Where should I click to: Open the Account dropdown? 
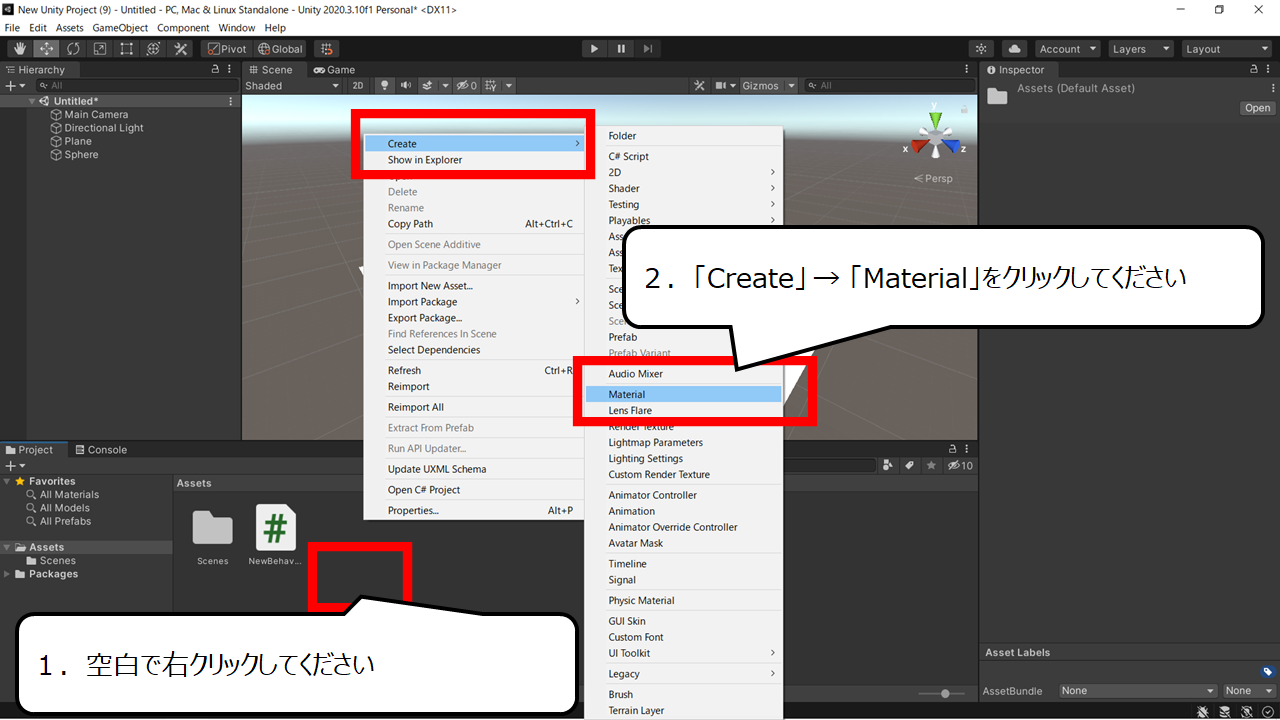pyautogui.click(x=1068, y=49)
